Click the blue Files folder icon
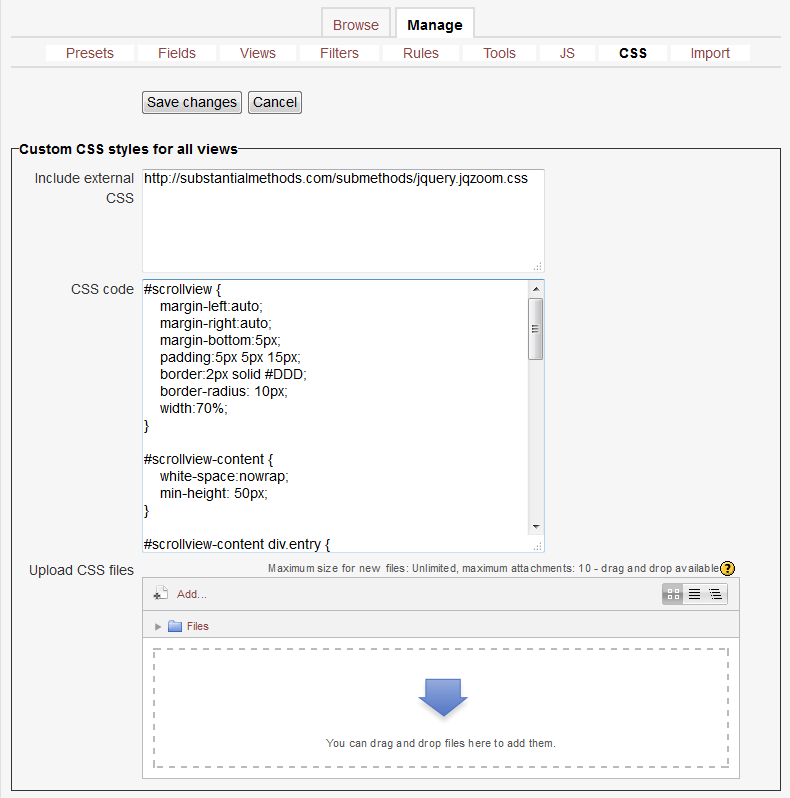The height and width of the screenshot is (798, 790). coord(175,626)
